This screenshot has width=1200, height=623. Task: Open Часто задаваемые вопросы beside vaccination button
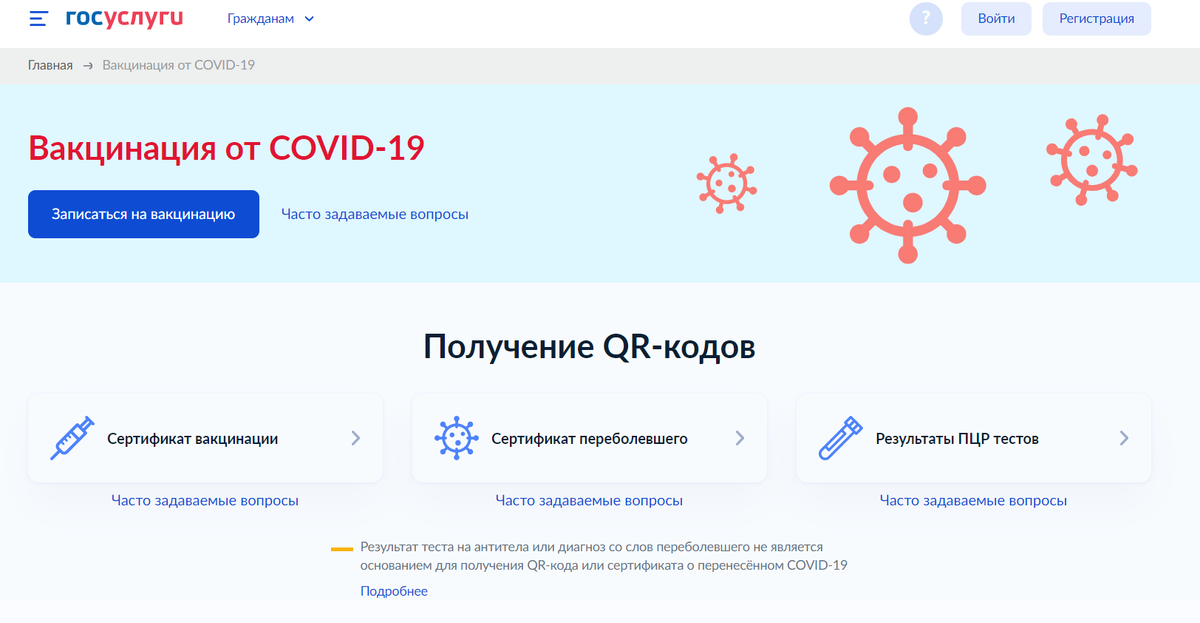375,214
